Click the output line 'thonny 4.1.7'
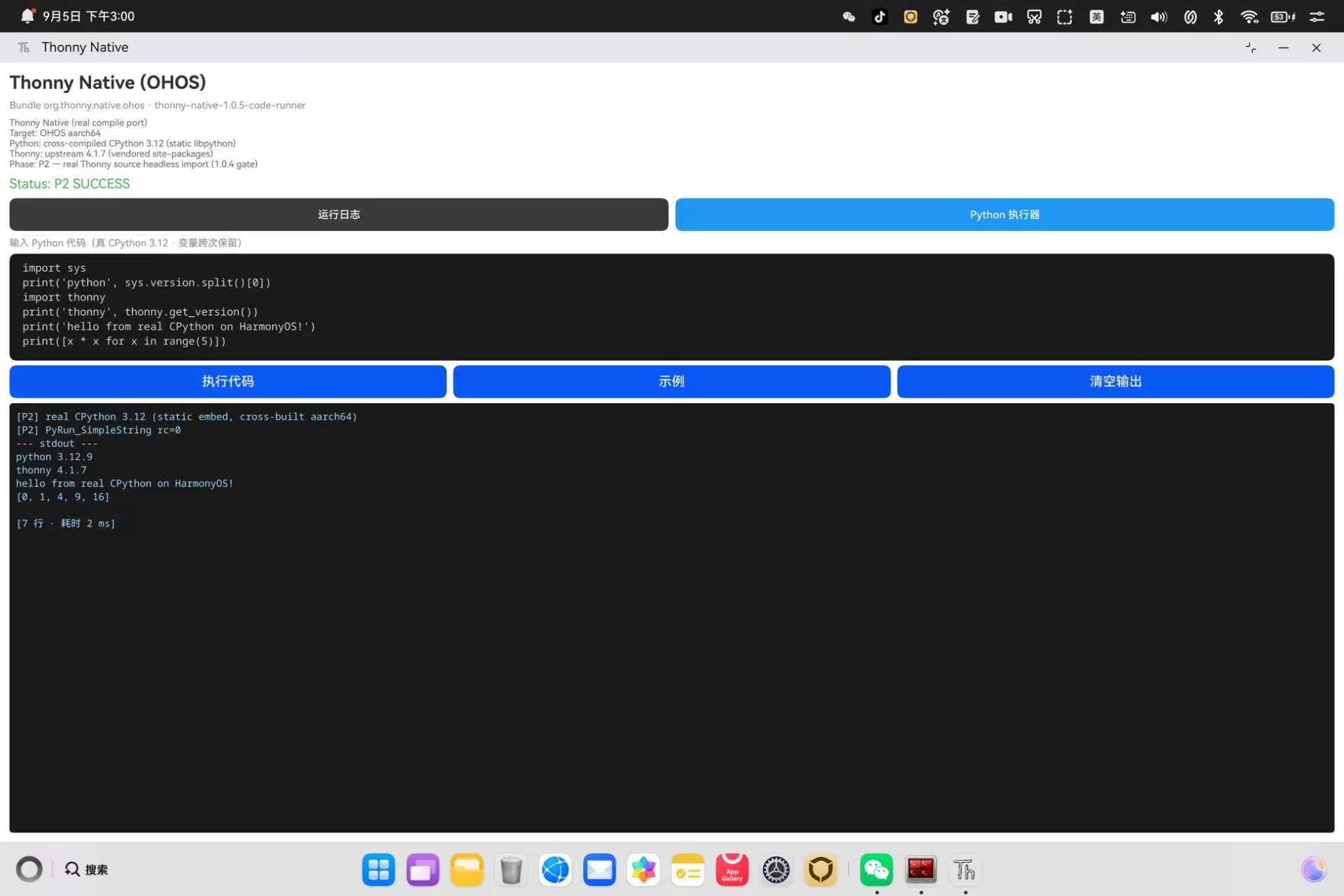 (51, 470)
